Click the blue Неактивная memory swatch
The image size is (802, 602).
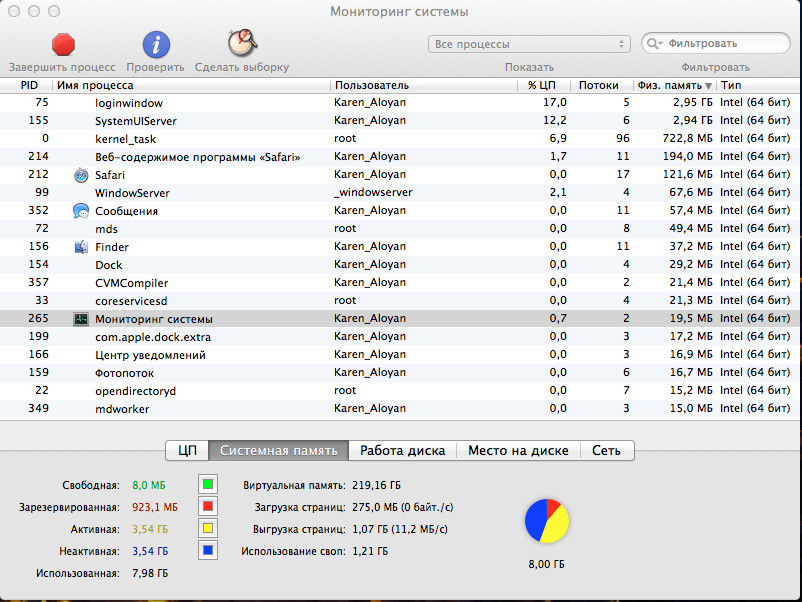coord(208,550)
